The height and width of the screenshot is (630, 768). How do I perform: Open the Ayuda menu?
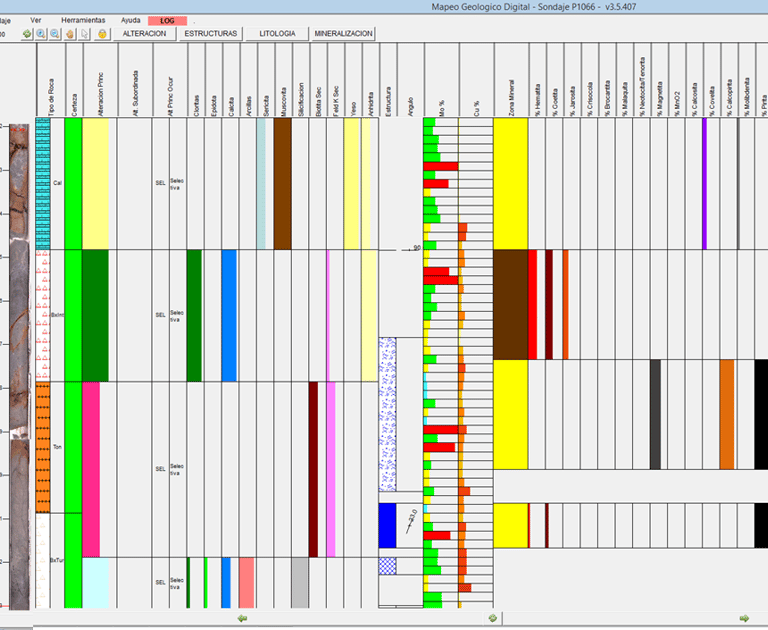[x=131, y=20]
